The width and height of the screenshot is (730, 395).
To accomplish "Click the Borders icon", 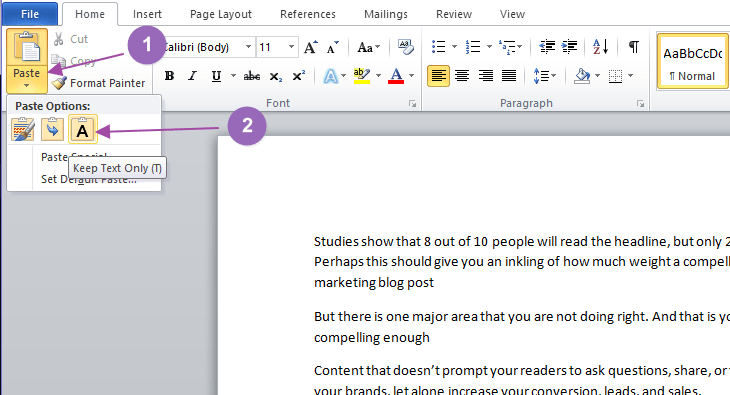I will pos(615,76).
